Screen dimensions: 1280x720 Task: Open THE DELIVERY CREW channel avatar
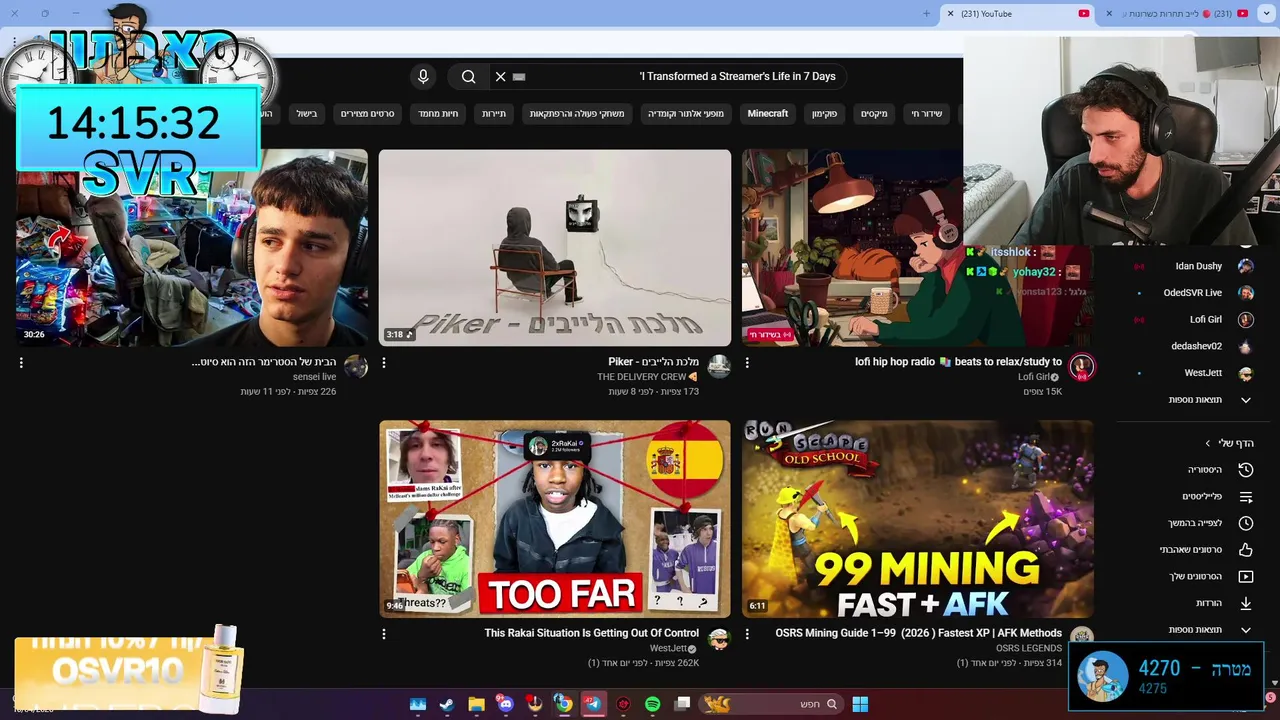tap(719, 367)
